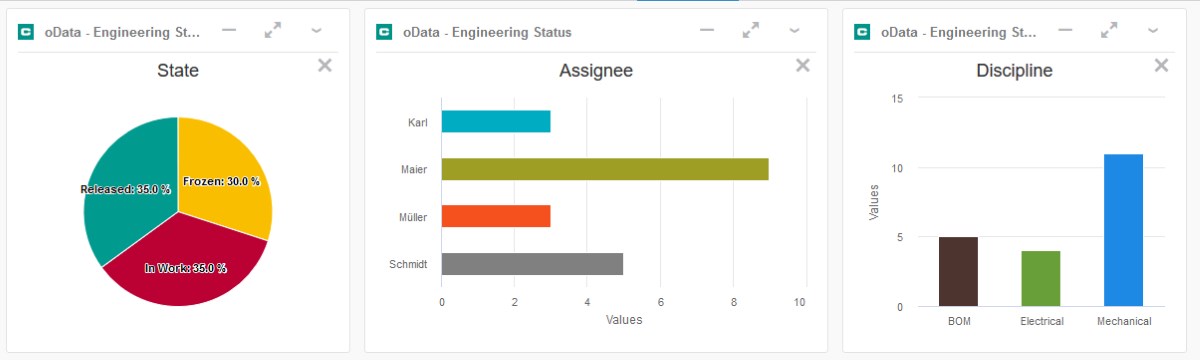Click the green oData icon on State panel
The image size is (1200, 360).
click(26, 32)
